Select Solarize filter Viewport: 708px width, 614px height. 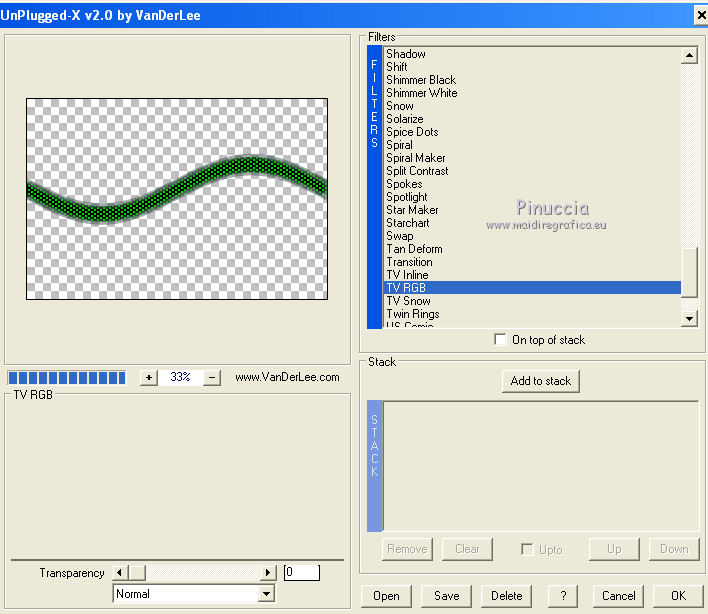[532, 119]
